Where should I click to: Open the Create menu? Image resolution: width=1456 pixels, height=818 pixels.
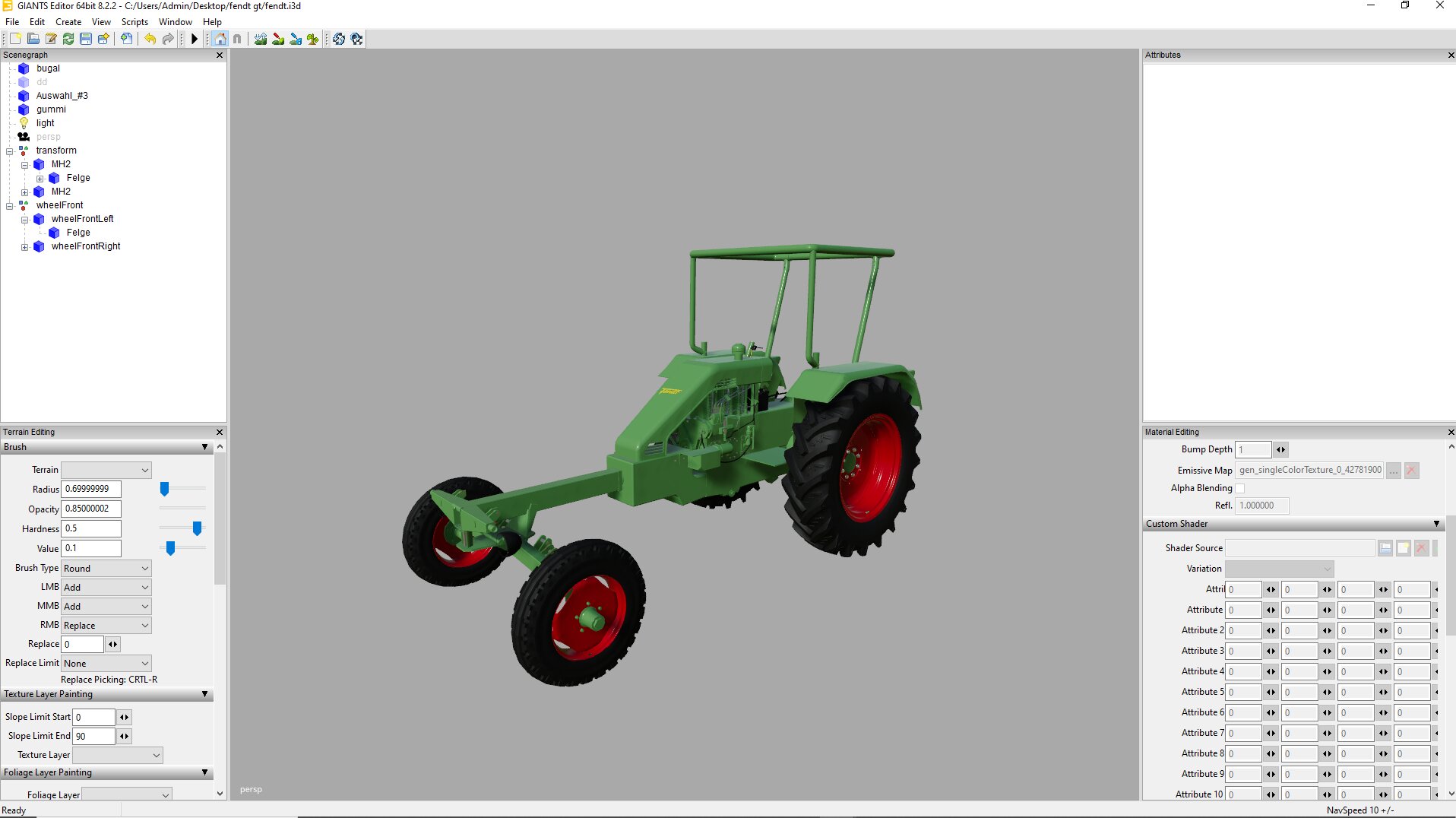click(x=68, y=22)
